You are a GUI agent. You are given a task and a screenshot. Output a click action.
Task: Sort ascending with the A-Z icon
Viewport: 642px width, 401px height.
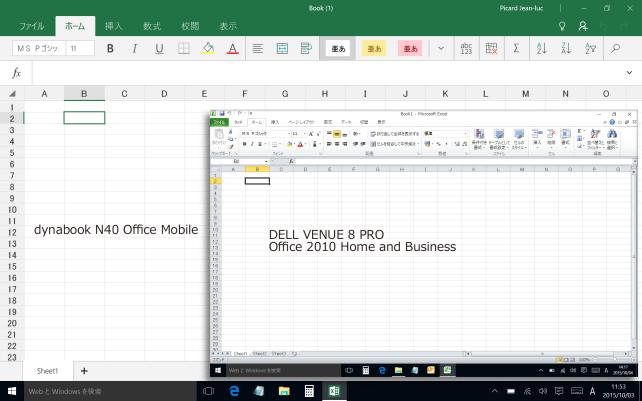(541, 48)
